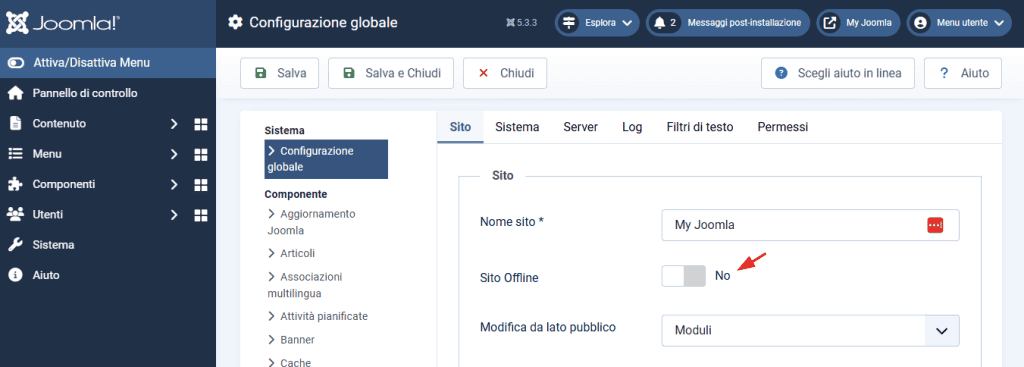Expand the Menu submenu chevron
The height and width of the screenshot is (367, 1024).
tap(174, 154)
